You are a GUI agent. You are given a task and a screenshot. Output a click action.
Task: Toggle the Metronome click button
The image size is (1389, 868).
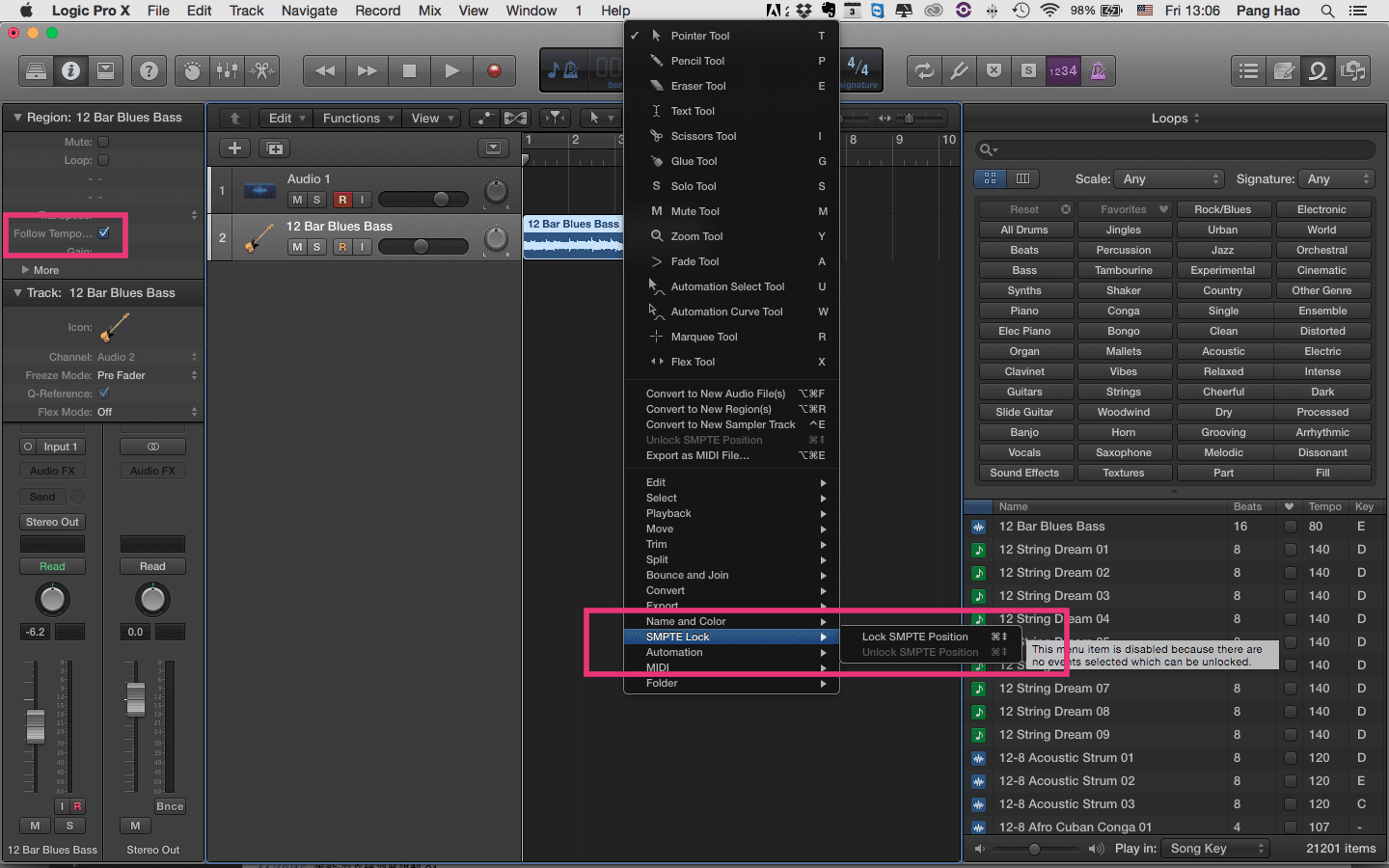click(1098, 70)
